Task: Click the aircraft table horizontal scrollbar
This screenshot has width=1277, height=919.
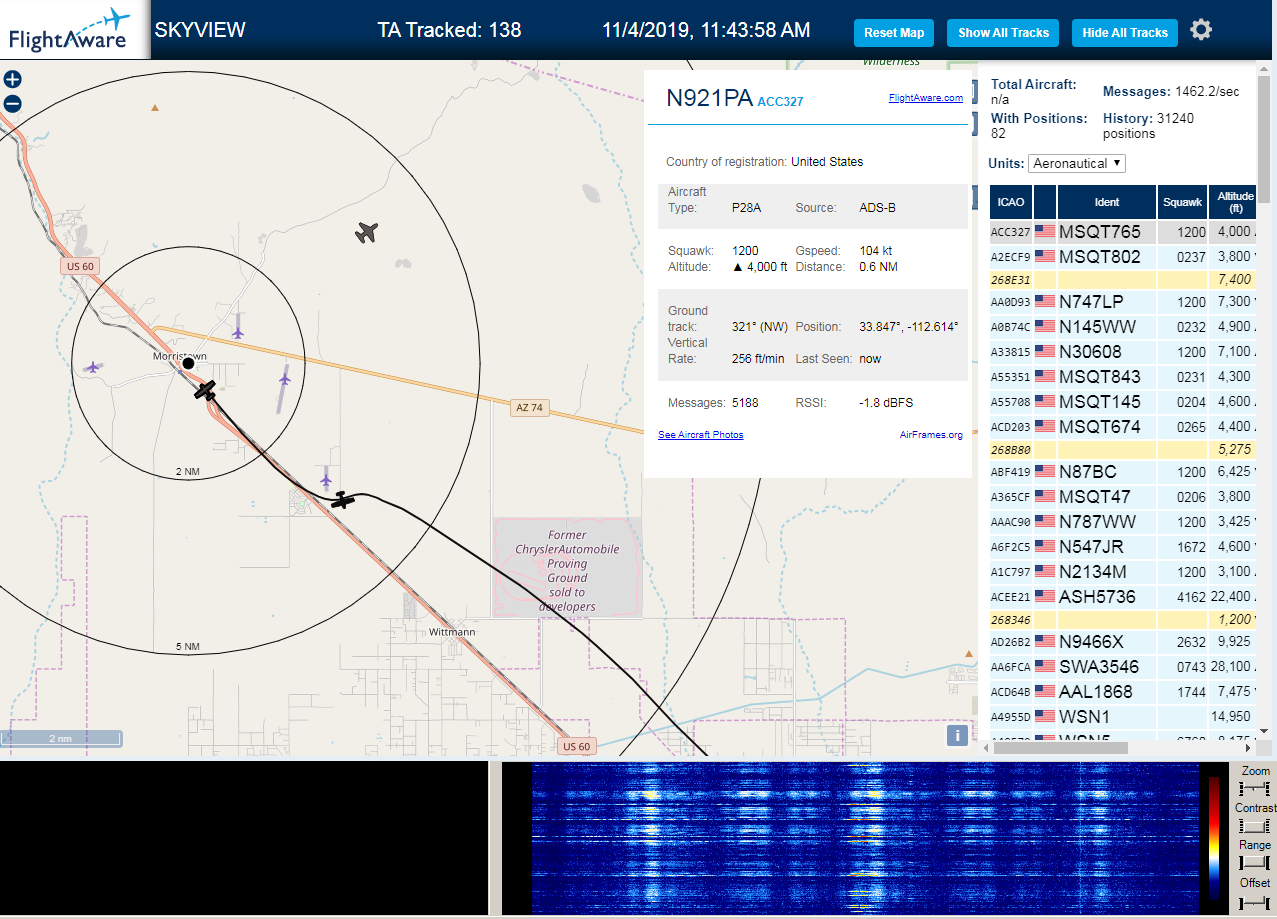Action: [x=1063, y=747]
